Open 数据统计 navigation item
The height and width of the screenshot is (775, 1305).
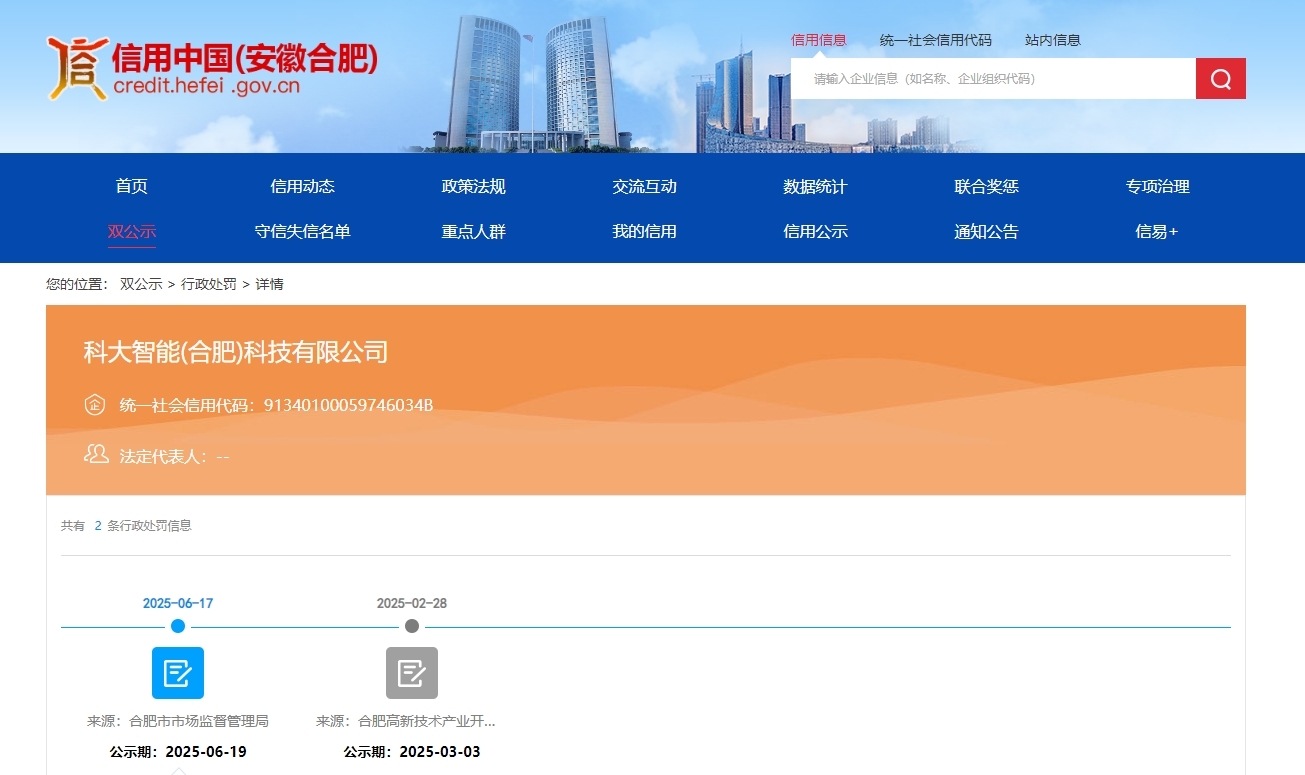tap(815, 186)
